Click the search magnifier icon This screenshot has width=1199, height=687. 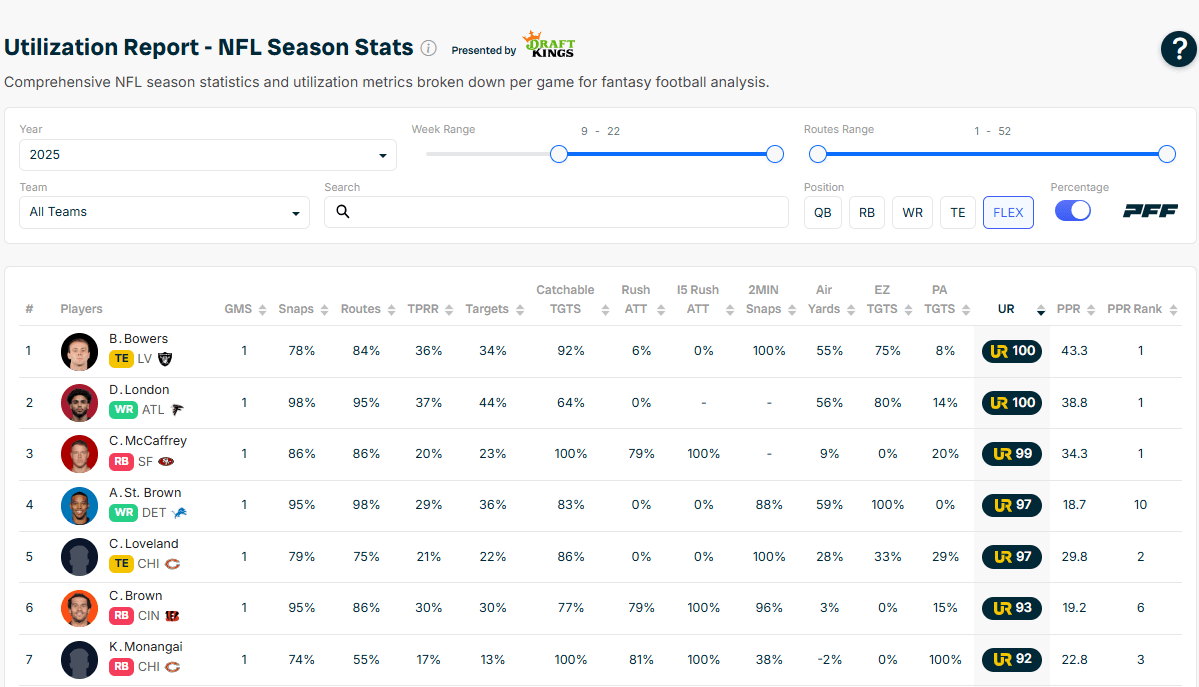coord(343,212)
